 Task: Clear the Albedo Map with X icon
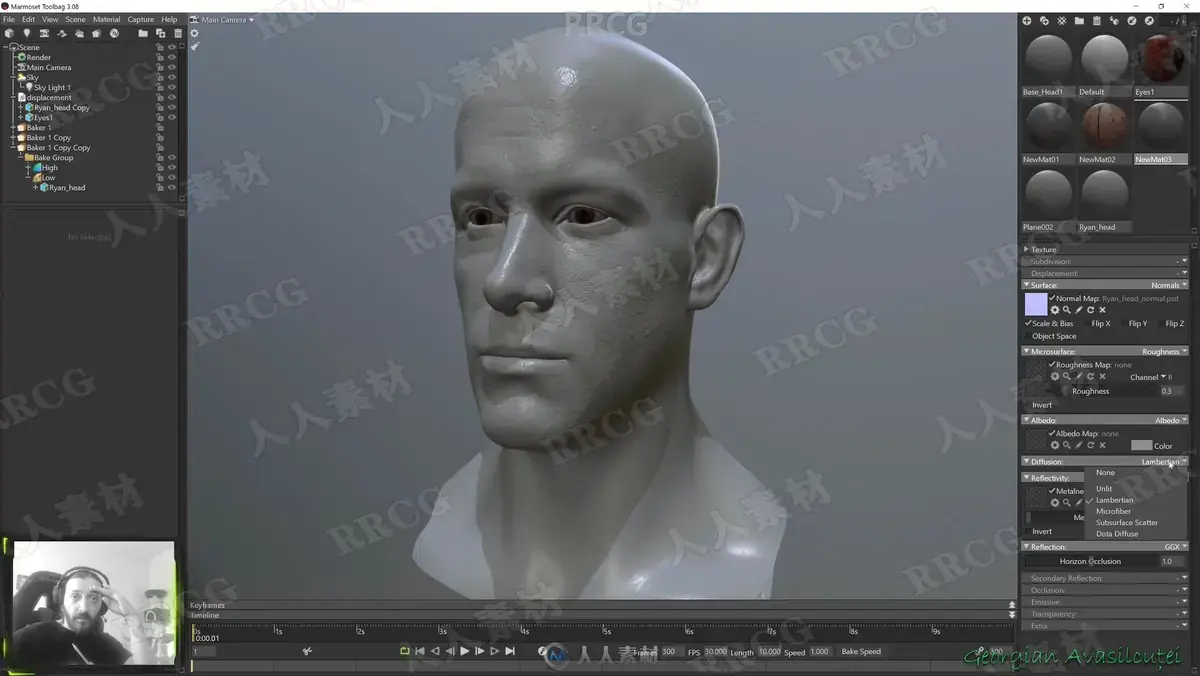point(1103,445)
